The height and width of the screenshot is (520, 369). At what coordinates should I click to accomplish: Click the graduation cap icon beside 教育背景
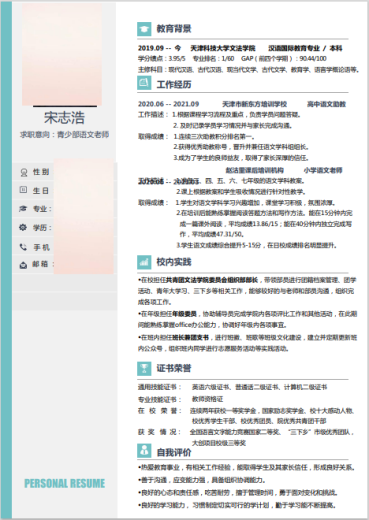point(144,29)
